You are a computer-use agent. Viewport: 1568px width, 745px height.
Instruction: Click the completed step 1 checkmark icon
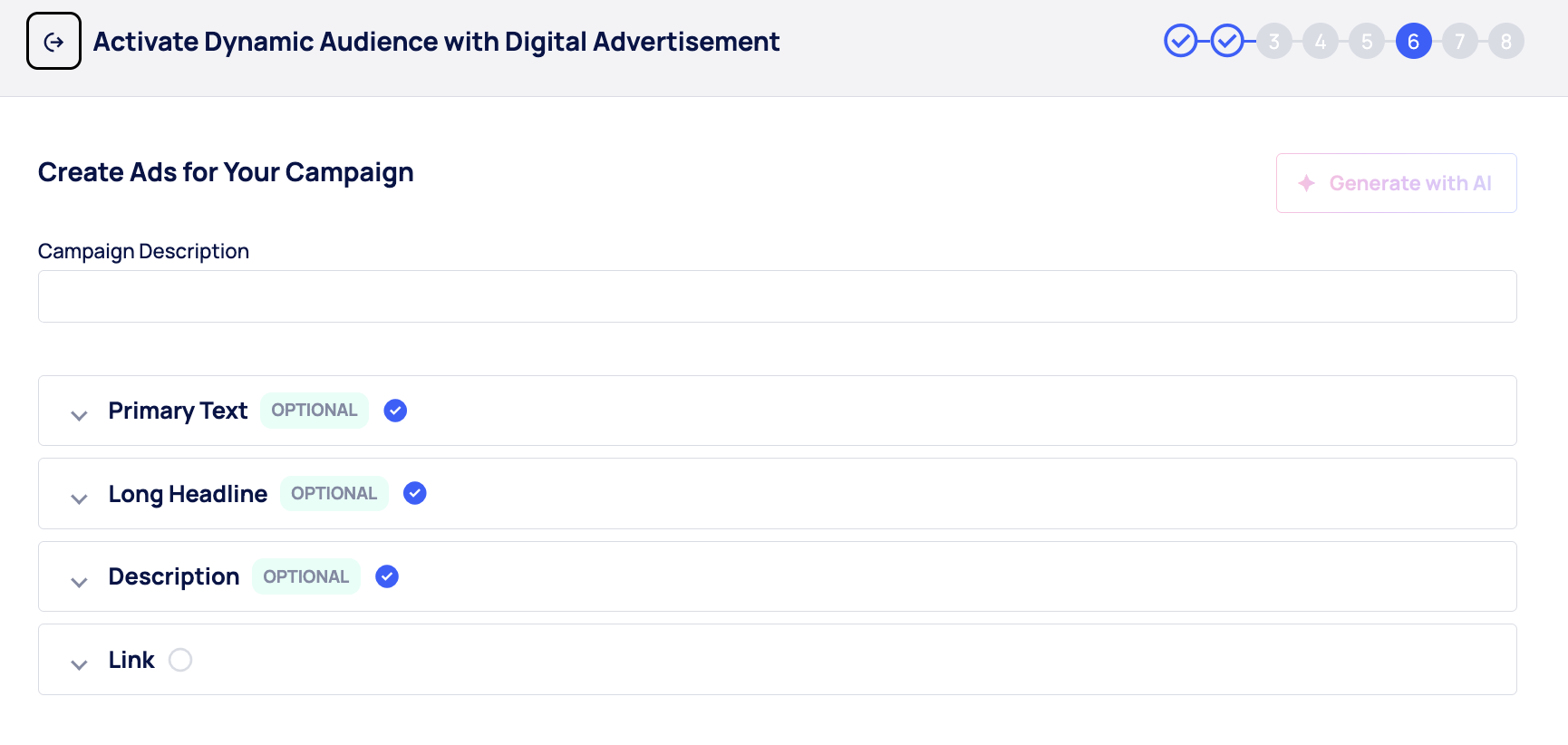pyautogui.click(x=1180, y=41)
